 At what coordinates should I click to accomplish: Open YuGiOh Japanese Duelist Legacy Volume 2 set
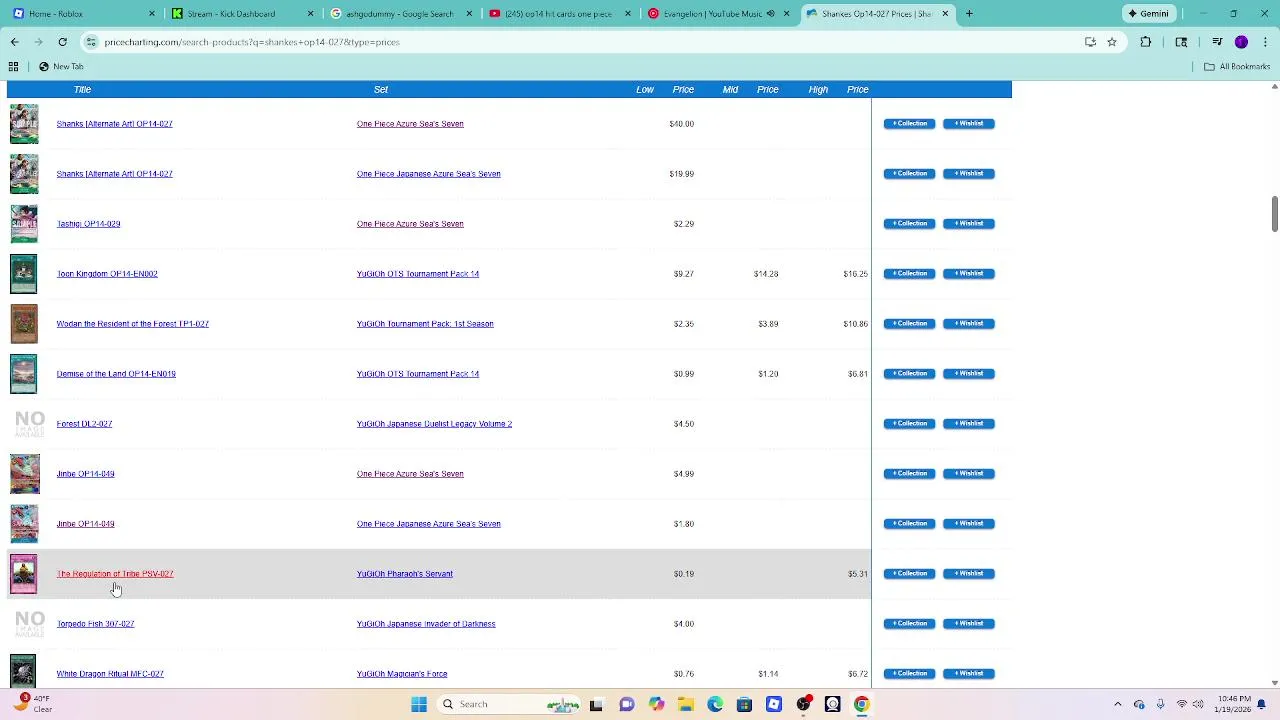pos(434,424)
